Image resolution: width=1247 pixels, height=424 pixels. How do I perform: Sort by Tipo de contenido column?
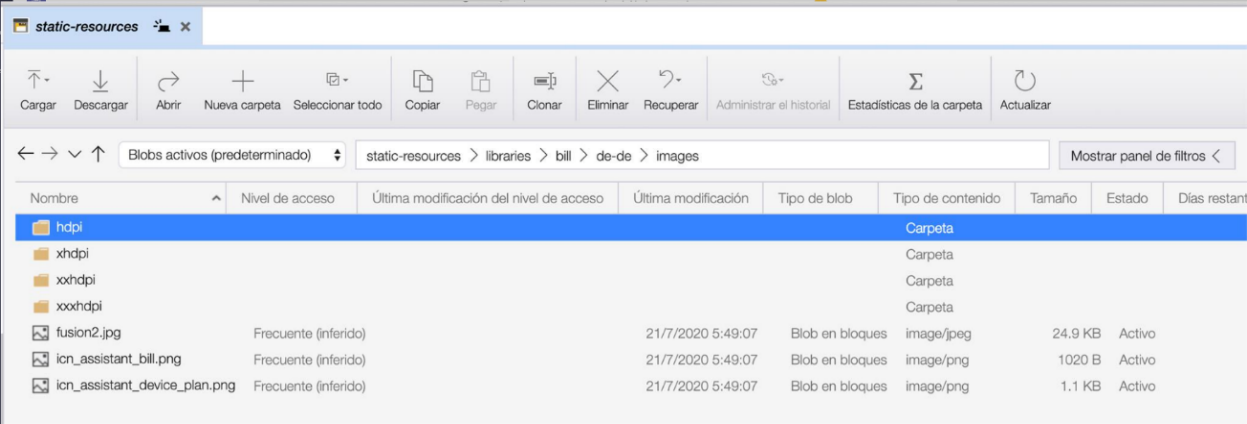(x=946, y=198)
